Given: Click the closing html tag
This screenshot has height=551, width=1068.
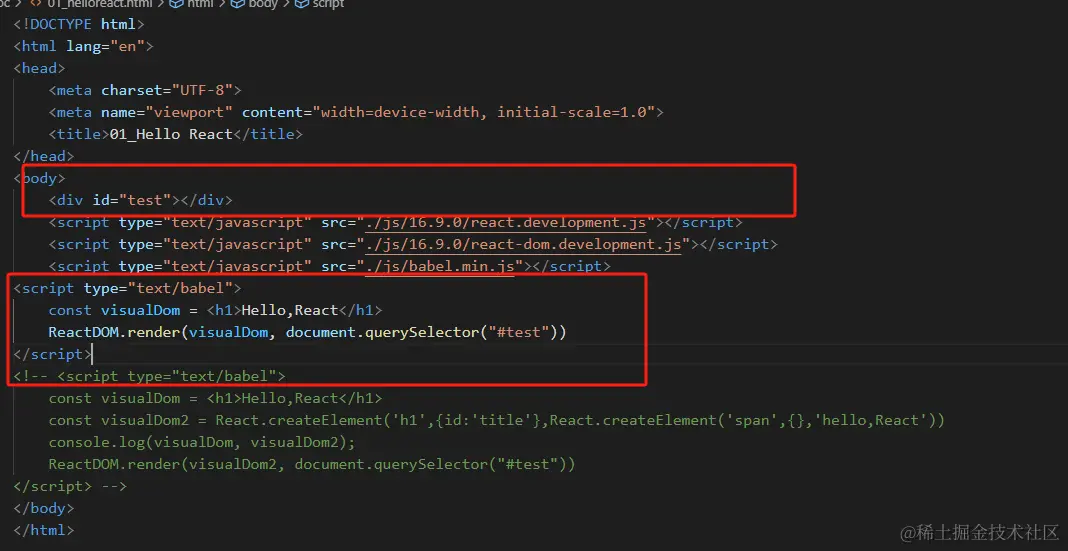Looking at the screenshot, I should pyautogui.click(x=44, y=530).
